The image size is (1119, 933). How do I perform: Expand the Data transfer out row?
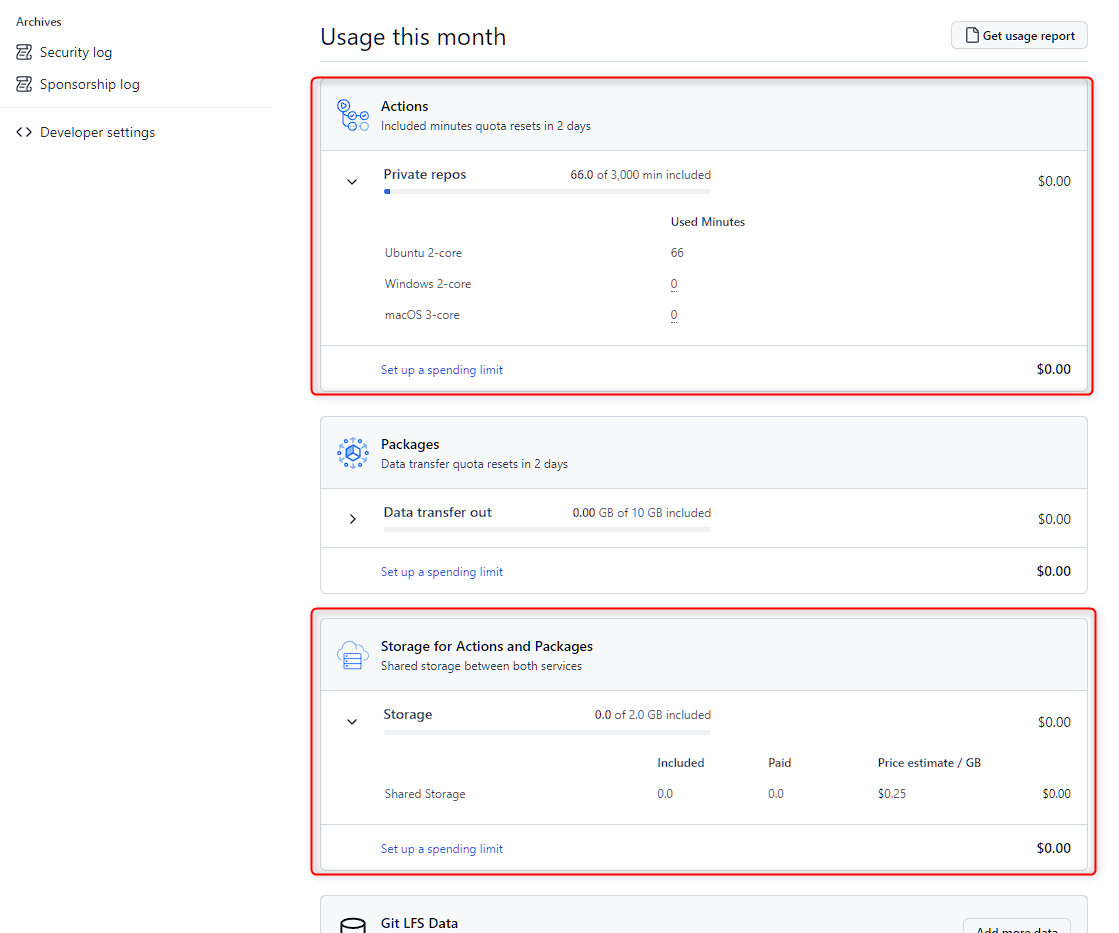[x=351, y=518]
